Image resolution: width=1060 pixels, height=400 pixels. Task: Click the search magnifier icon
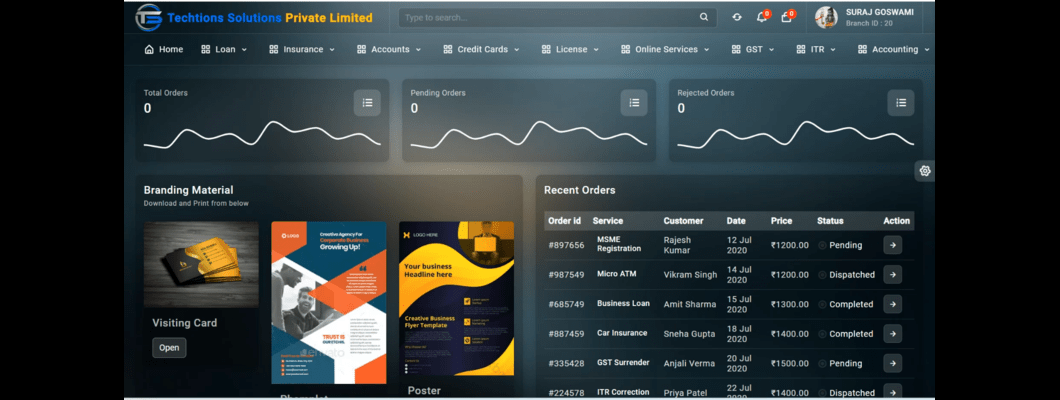tap(704, 17)
